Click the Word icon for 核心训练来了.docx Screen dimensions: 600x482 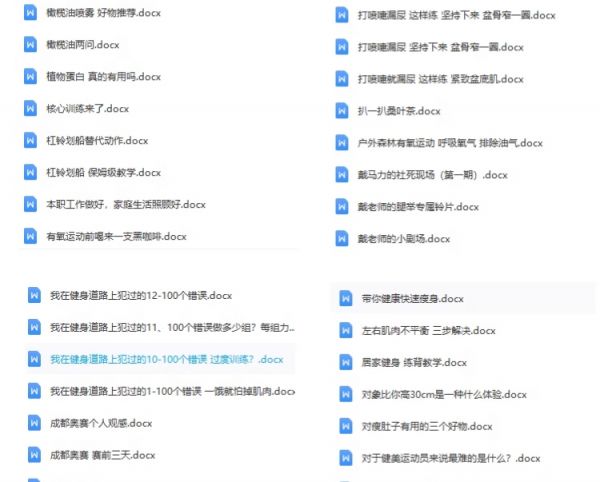[x=30, y=108]
